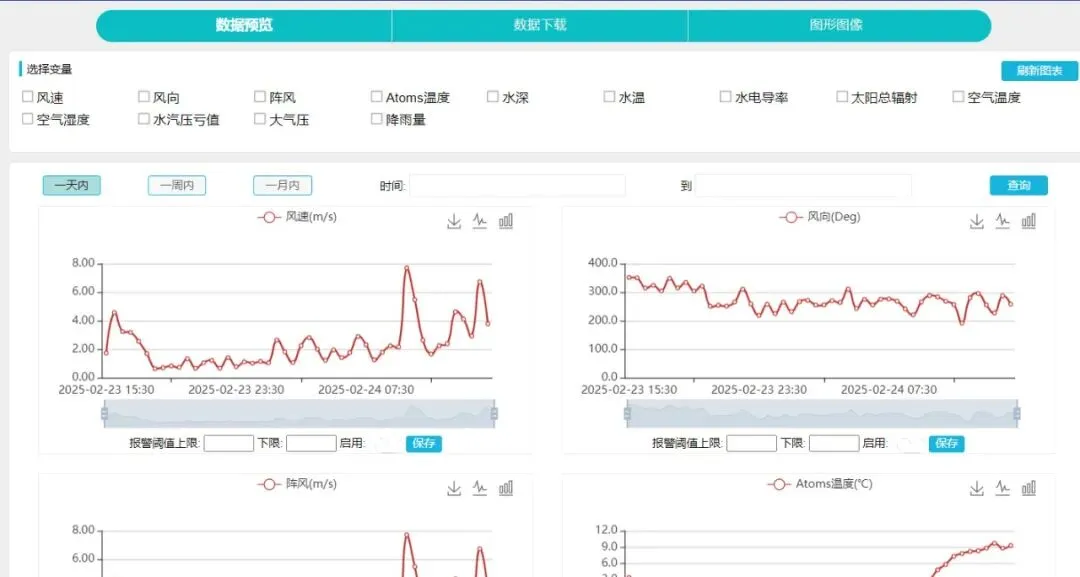Check the 大气压 variable checkbox

tap(260, 118)
